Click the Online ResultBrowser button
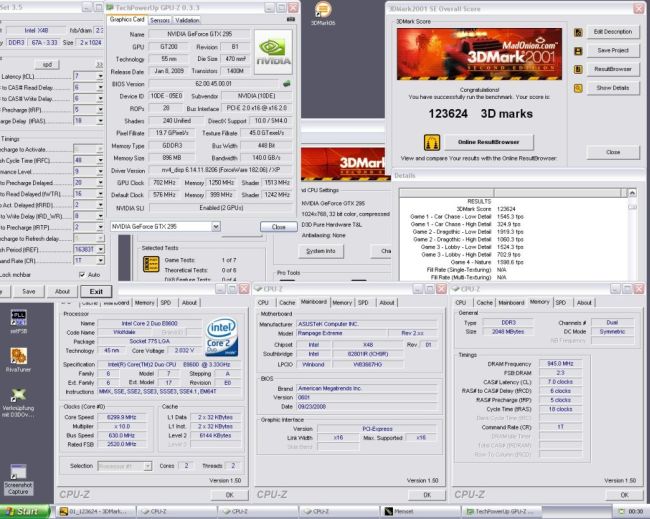Image resolution: width=650 pixels, height=519 pixels. pyautogui.click(x=489, y=142)
